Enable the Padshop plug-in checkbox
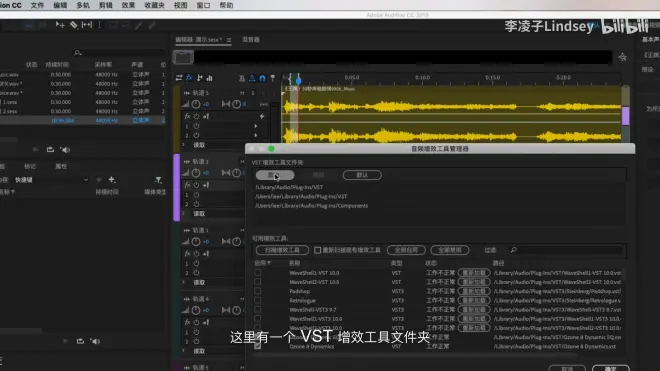The width and height of the screenshot is (660, 371). pos(258,291)
